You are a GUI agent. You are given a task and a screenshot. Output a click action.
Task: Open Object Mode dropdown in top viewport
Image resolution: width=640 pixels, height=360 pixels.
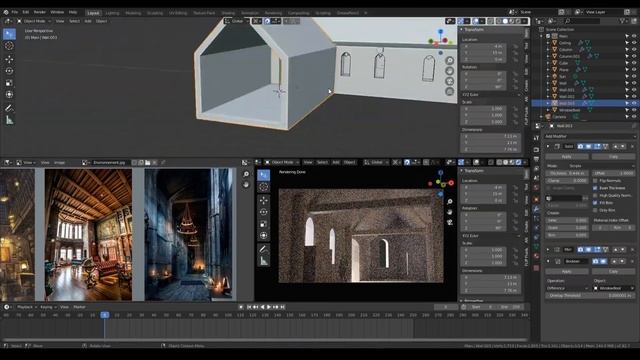tap(34, 21)
